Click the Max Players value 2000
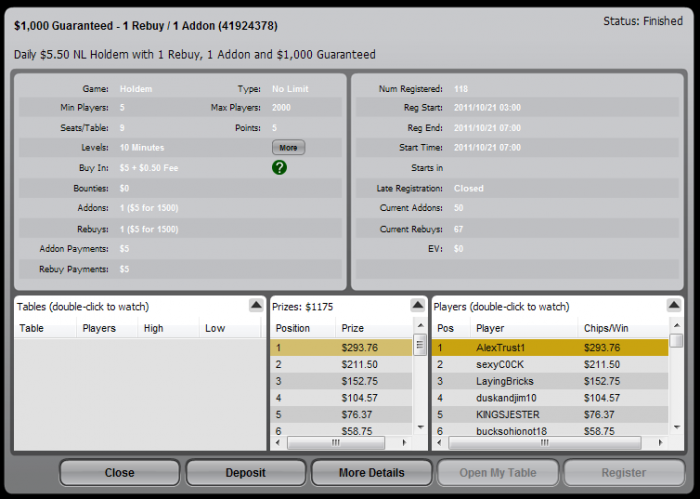The width and height of the screenshot is (700, 499). [281, 108]
